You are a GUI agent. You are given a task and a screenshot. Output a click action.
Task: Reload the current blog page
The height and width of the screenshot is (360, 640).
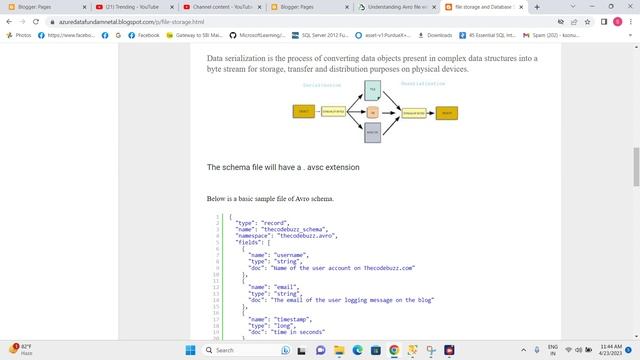click(x=36, y=22)
